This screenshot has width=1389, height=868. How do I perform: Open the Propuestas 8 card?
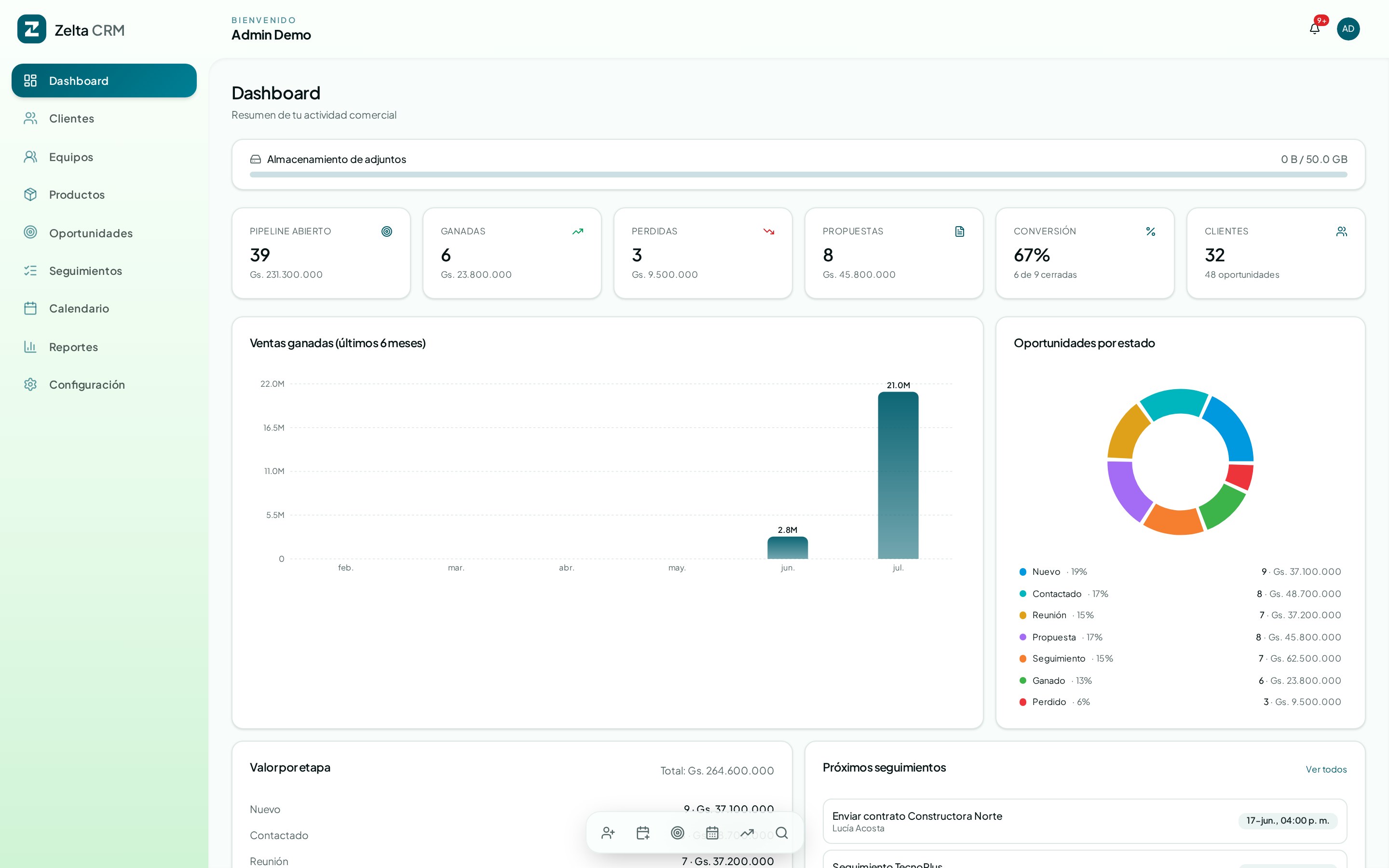coord(894,253)
